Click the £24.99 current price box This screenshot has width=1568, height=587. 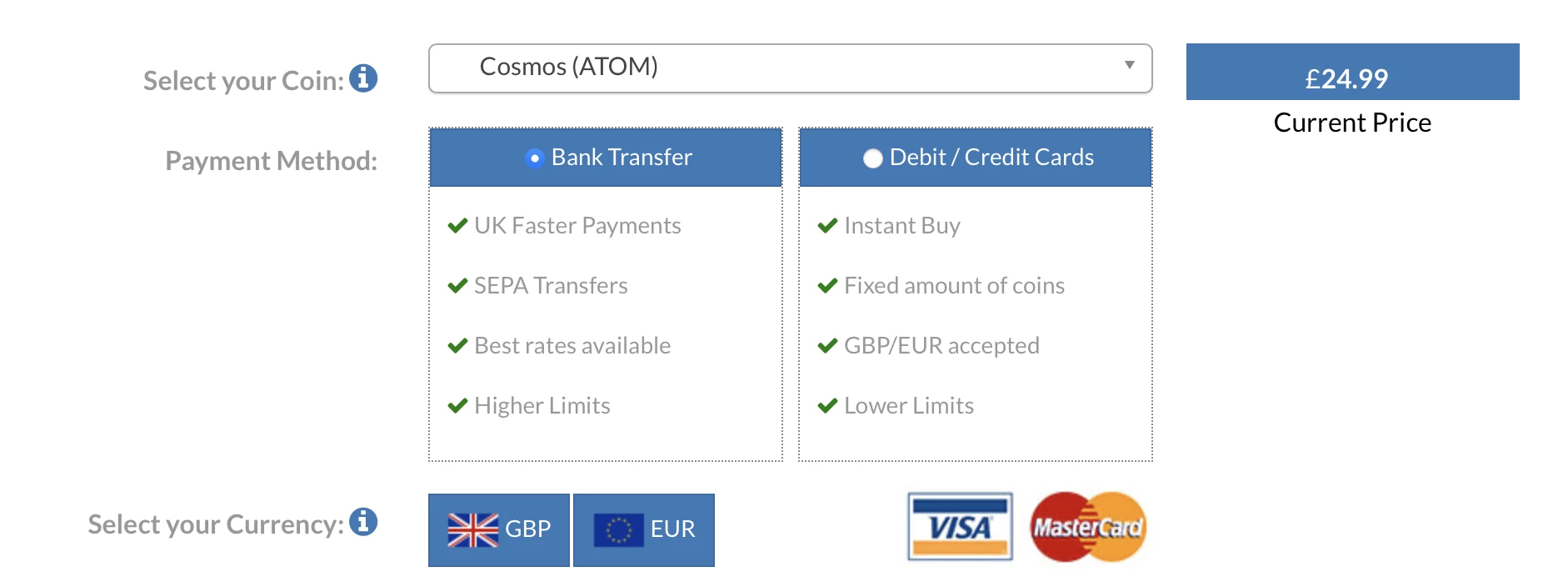click(x=1351, y=73)
